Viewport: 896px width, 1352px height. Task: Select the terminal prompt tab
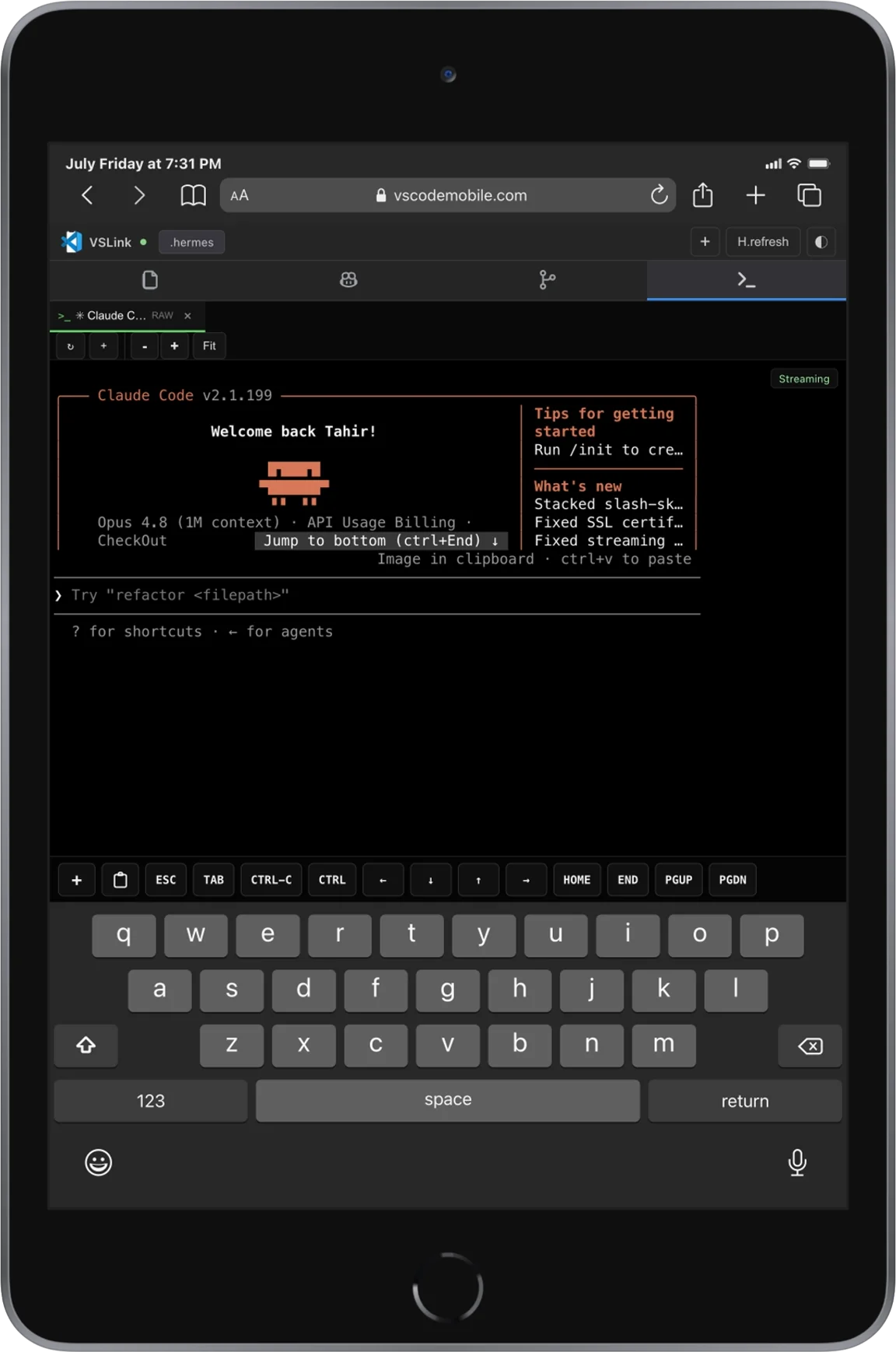tap(747, 280)
